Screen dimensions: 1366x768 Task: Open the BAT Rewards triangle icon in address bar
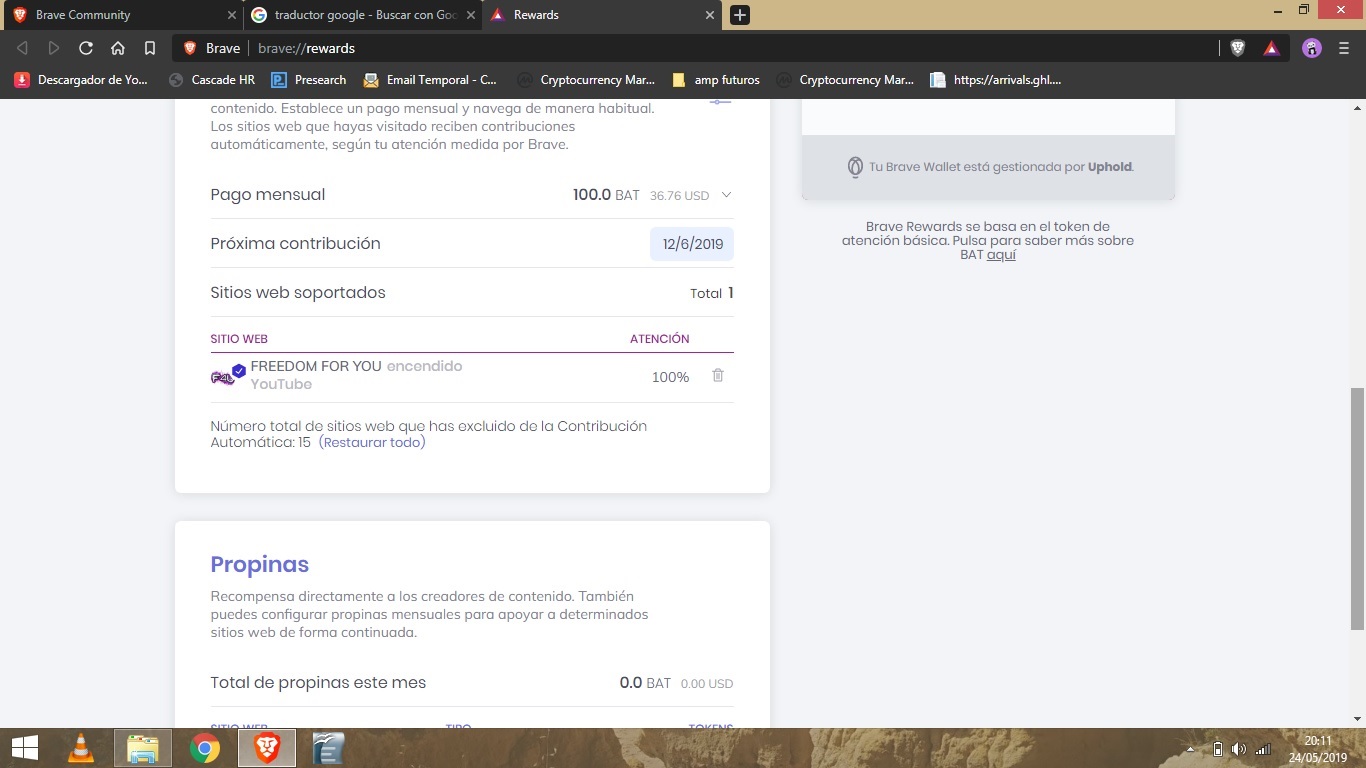coord(1271,48)
